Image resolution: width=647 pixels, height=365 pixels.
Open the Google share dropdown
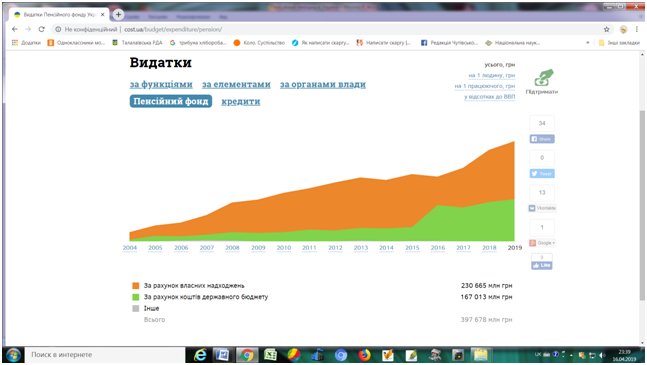(x=542, y=243)
